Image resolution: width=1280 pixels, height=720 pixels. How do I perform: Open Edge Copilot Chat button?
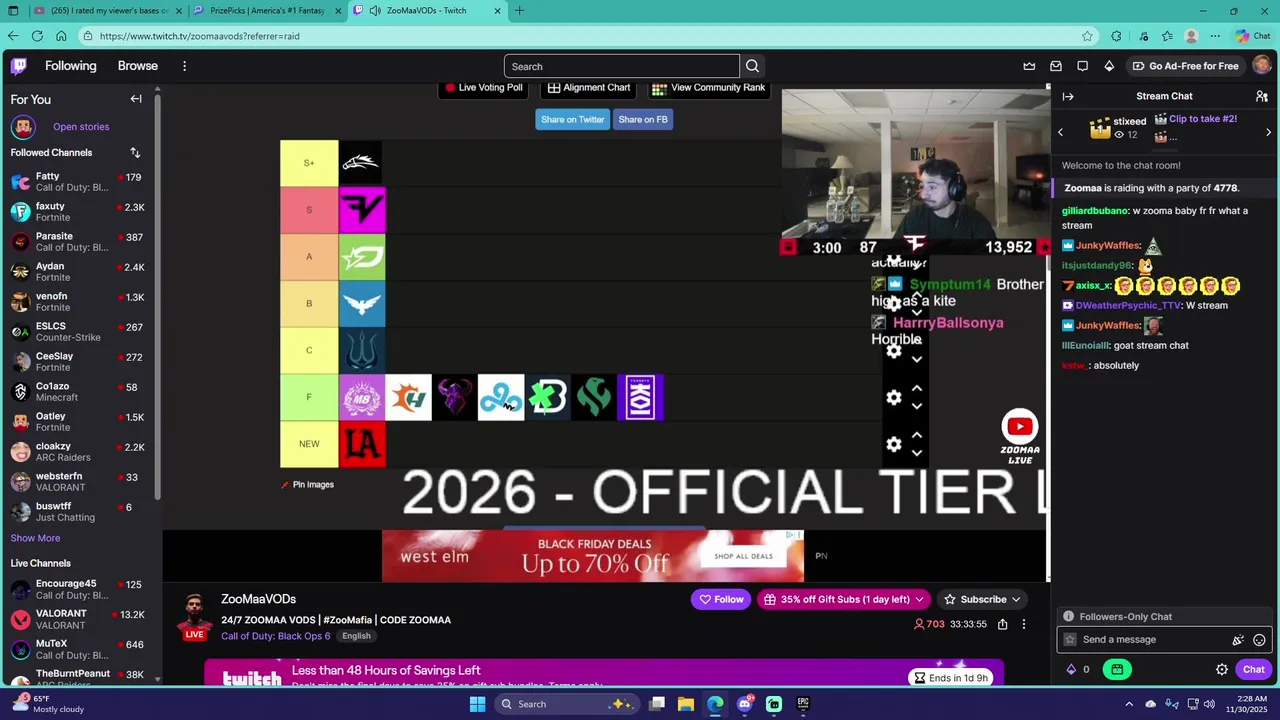click(x=1252, y=36)
